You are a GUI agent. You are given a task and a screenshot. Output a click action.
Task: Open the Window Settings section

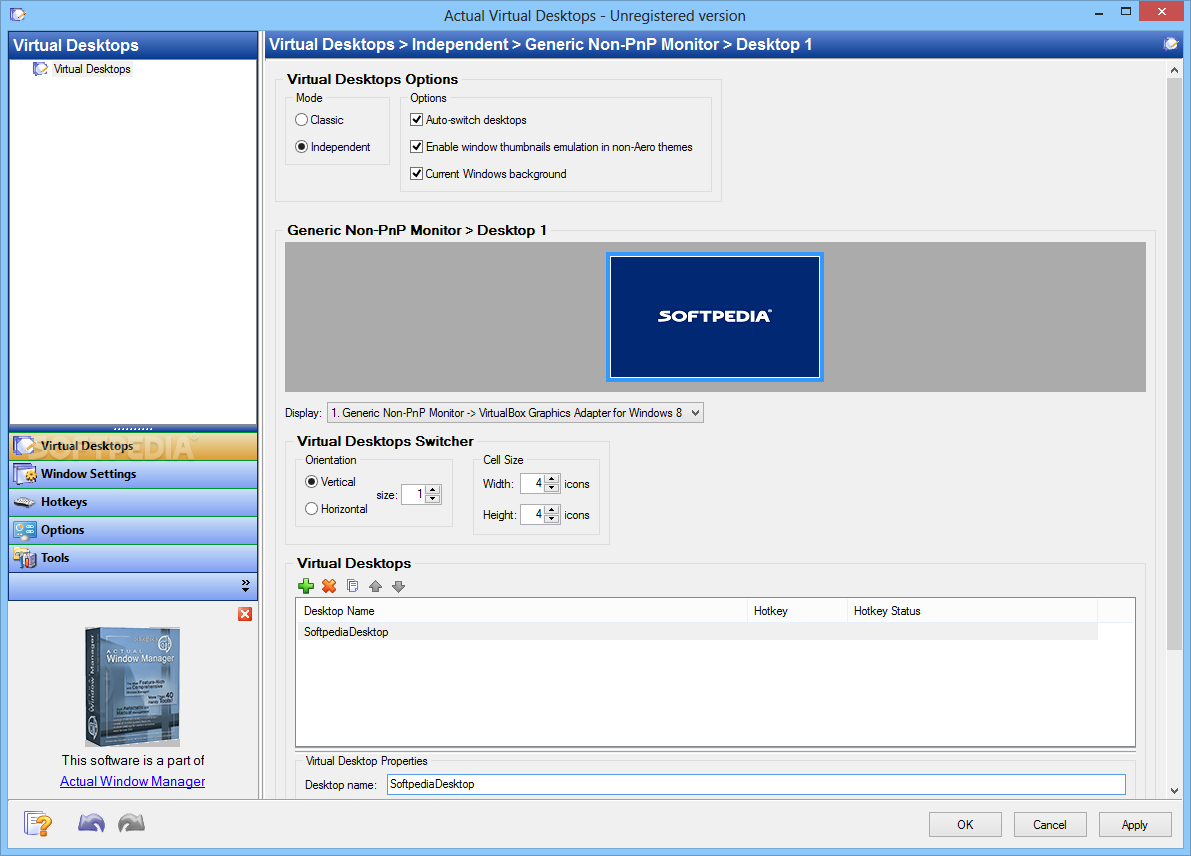(x=133, y=474)
